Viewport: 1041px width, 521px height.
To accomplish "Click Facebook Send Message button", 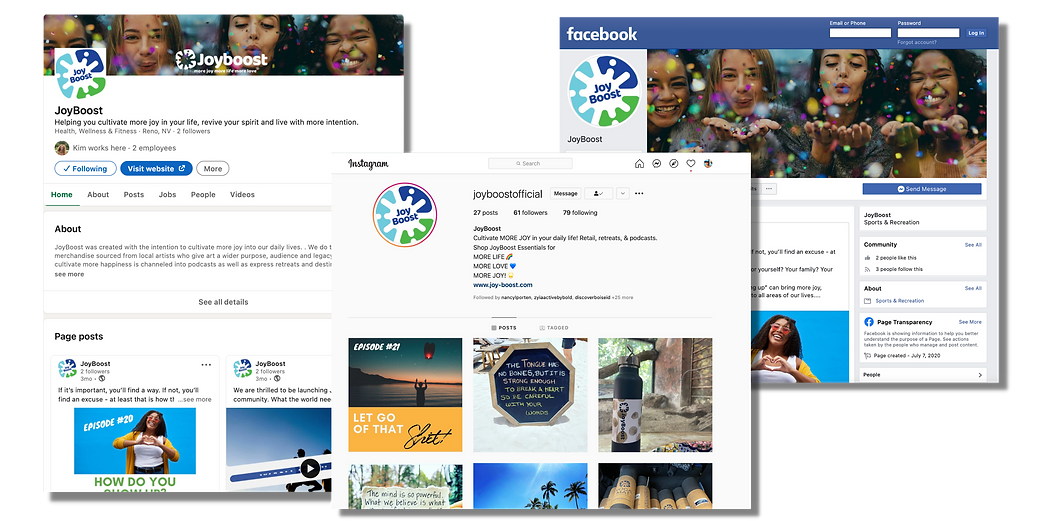I will [921, 189].
